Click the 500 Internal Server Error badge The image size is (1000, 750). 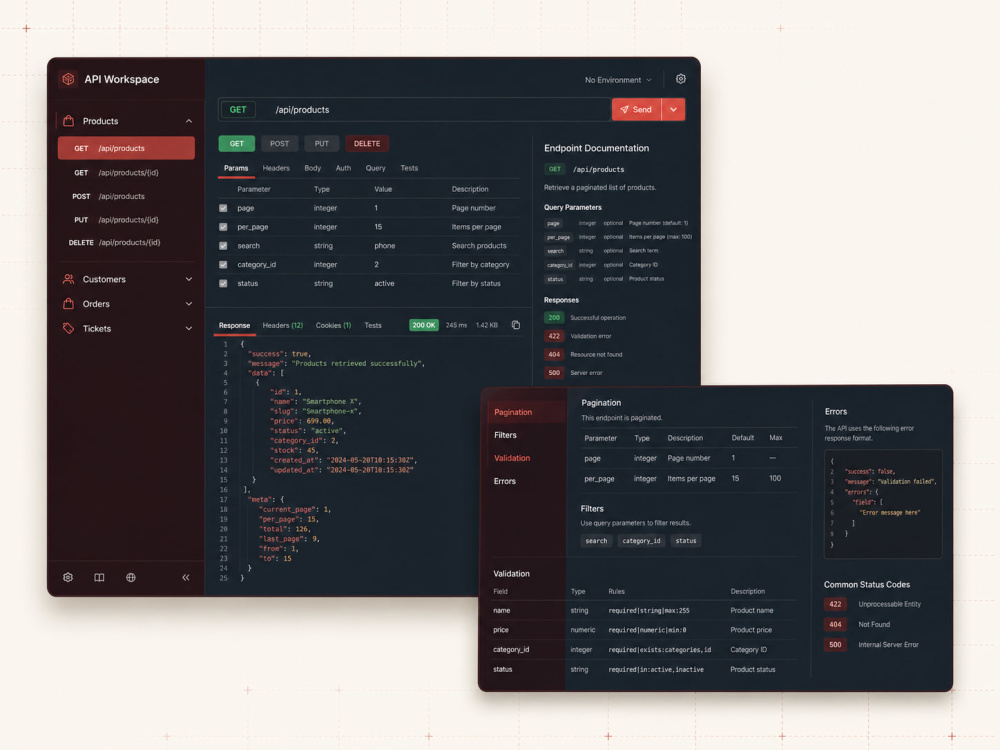(x=835, y=645)
